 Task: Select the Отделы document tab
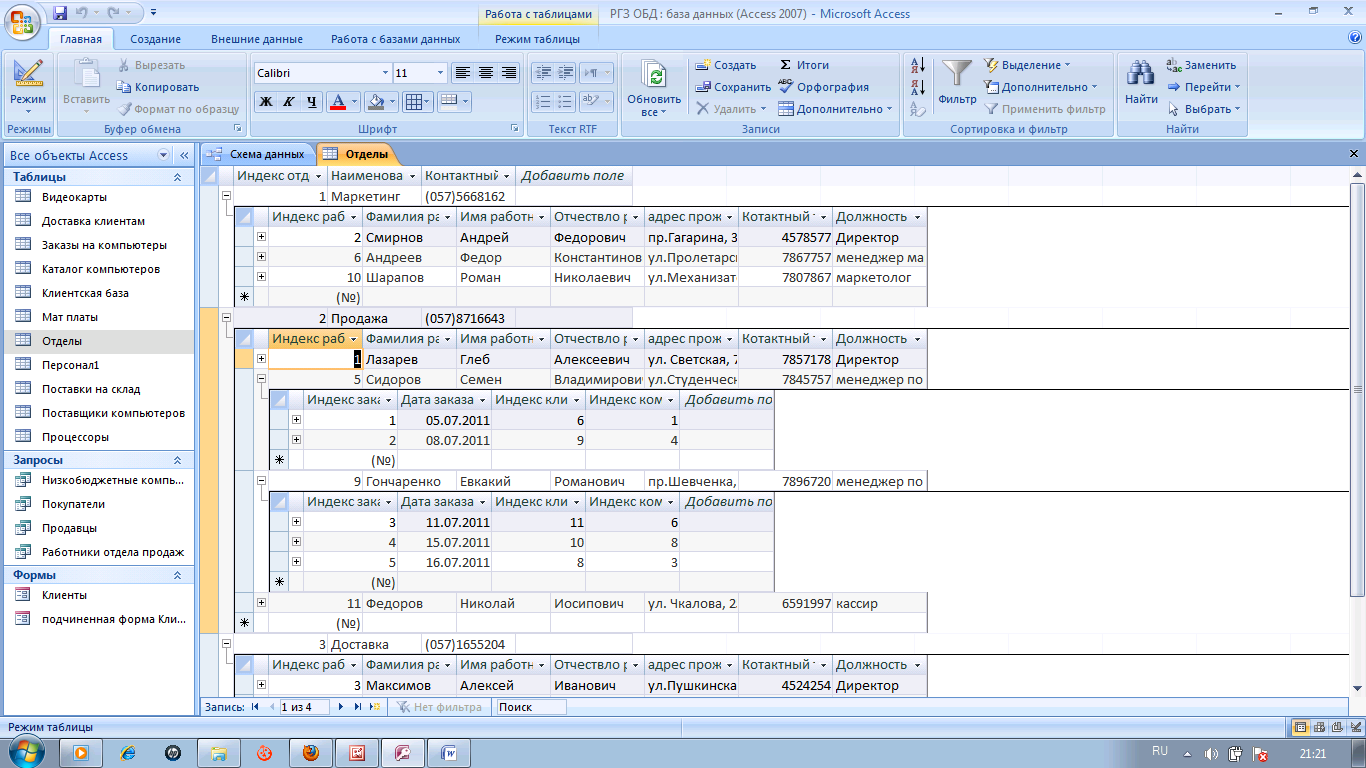(357, 154)
